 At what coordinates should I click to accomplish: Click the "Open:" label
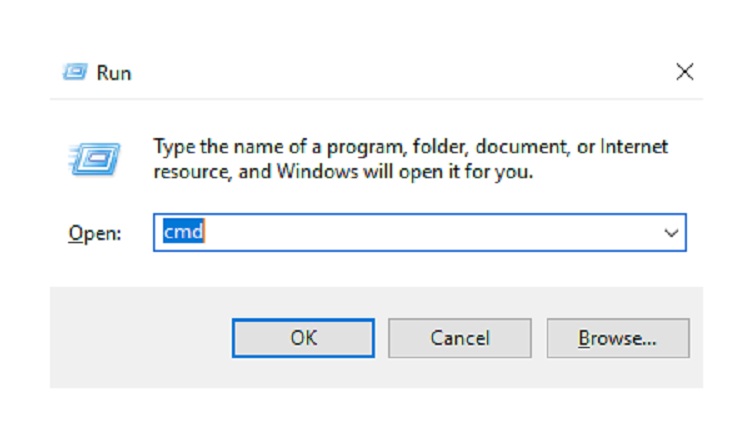pyautogui.click(x=94, y=233)
